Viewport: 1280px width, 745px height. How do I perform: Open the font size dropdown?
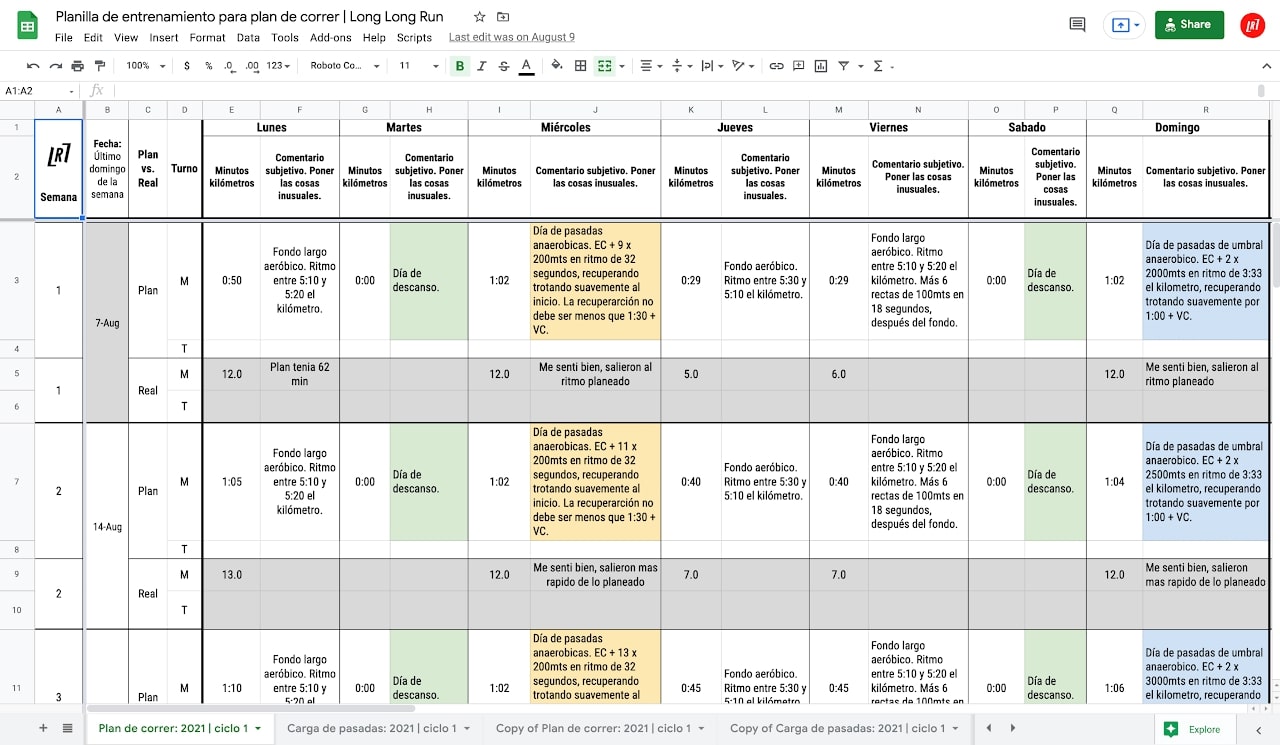coord(419,66)
